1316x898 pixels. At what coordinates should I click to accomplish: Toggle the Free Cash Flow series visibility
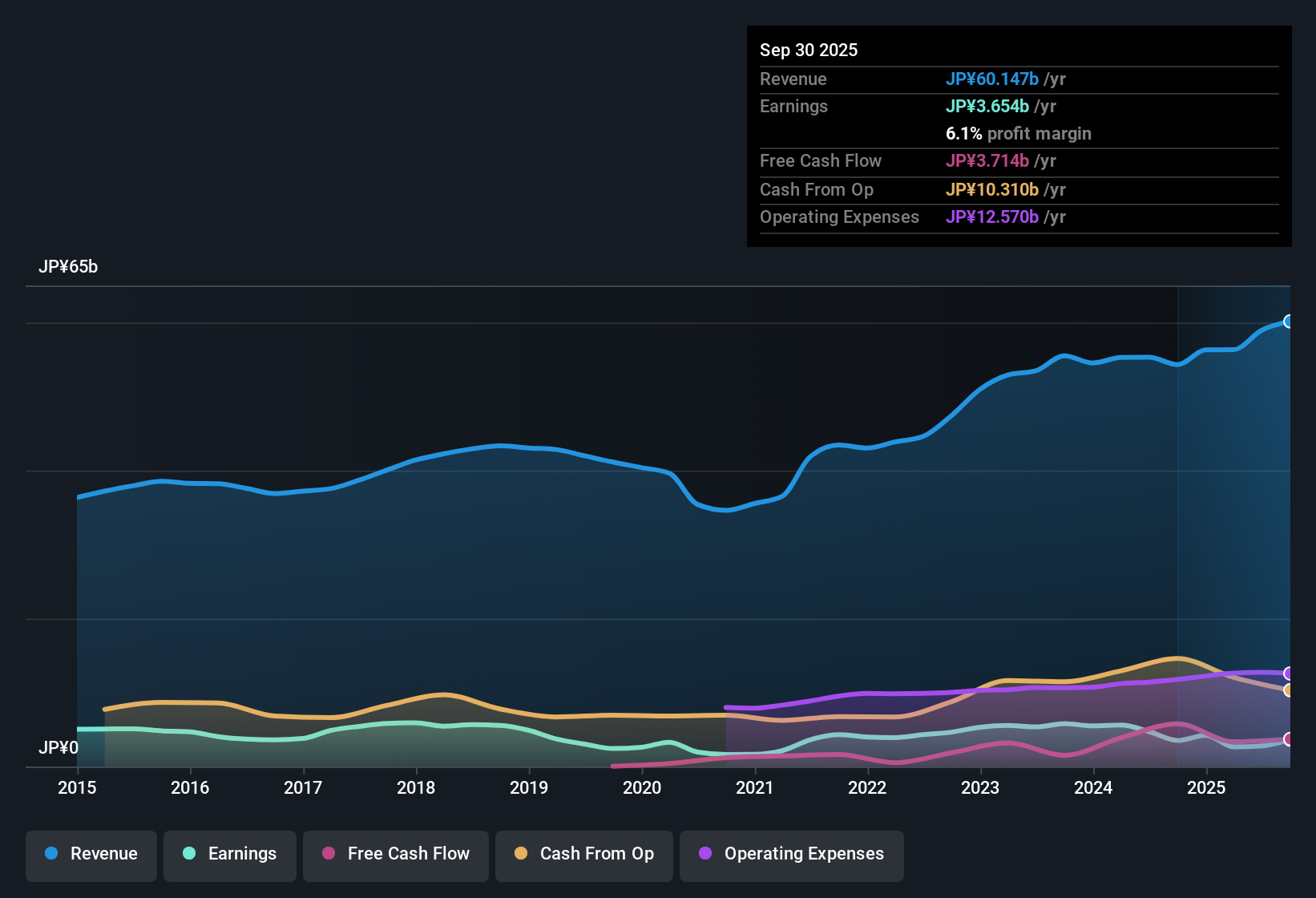point(395,854)
